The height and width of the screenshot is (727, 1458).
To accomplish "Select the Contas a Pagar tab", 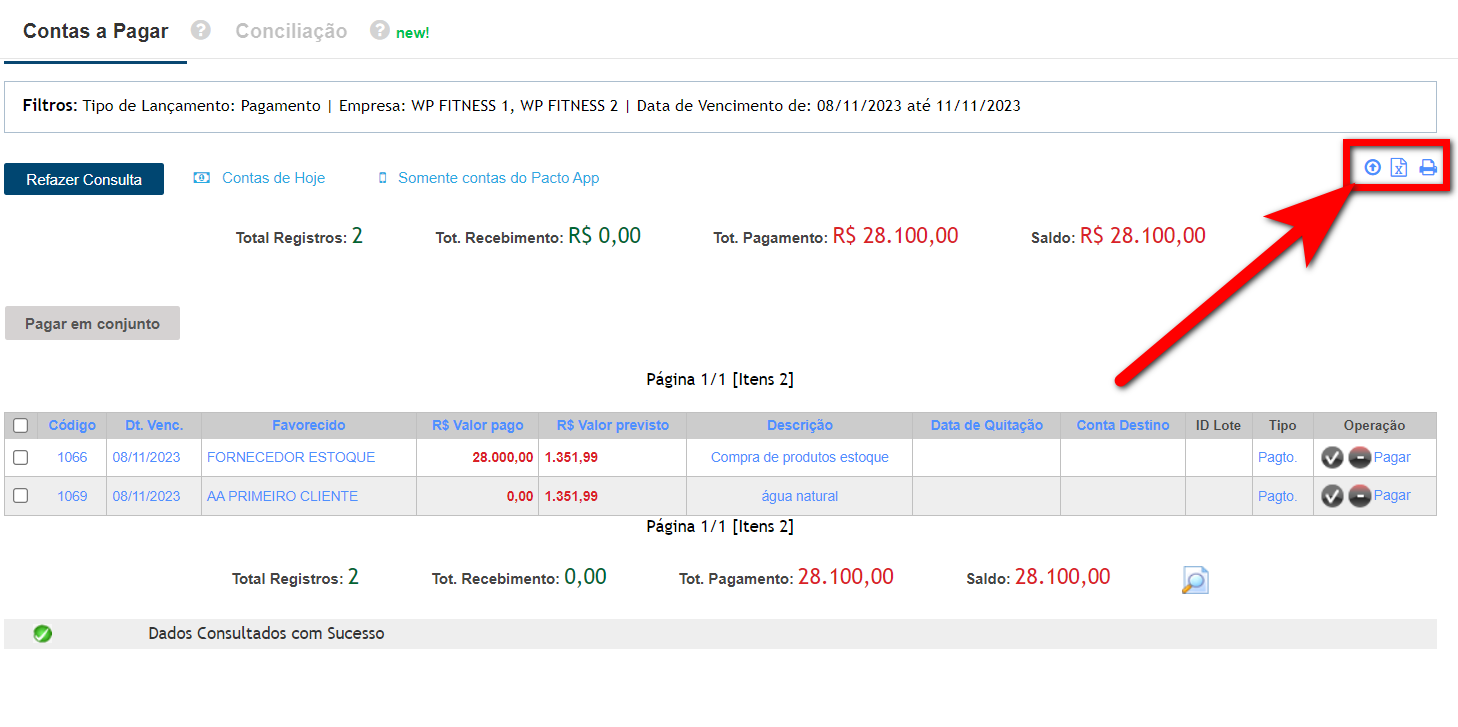I will click(95, 31).
